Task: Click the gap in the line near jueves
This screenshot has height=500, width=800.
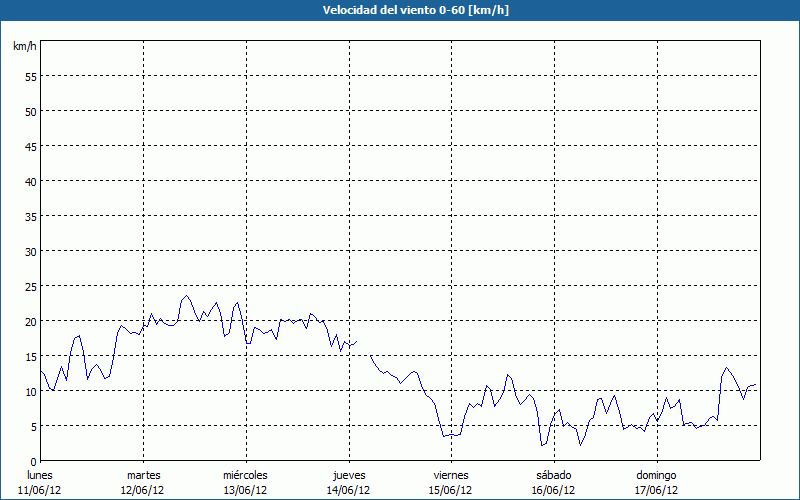Action: pyautogui.click(x=363, y=347)
